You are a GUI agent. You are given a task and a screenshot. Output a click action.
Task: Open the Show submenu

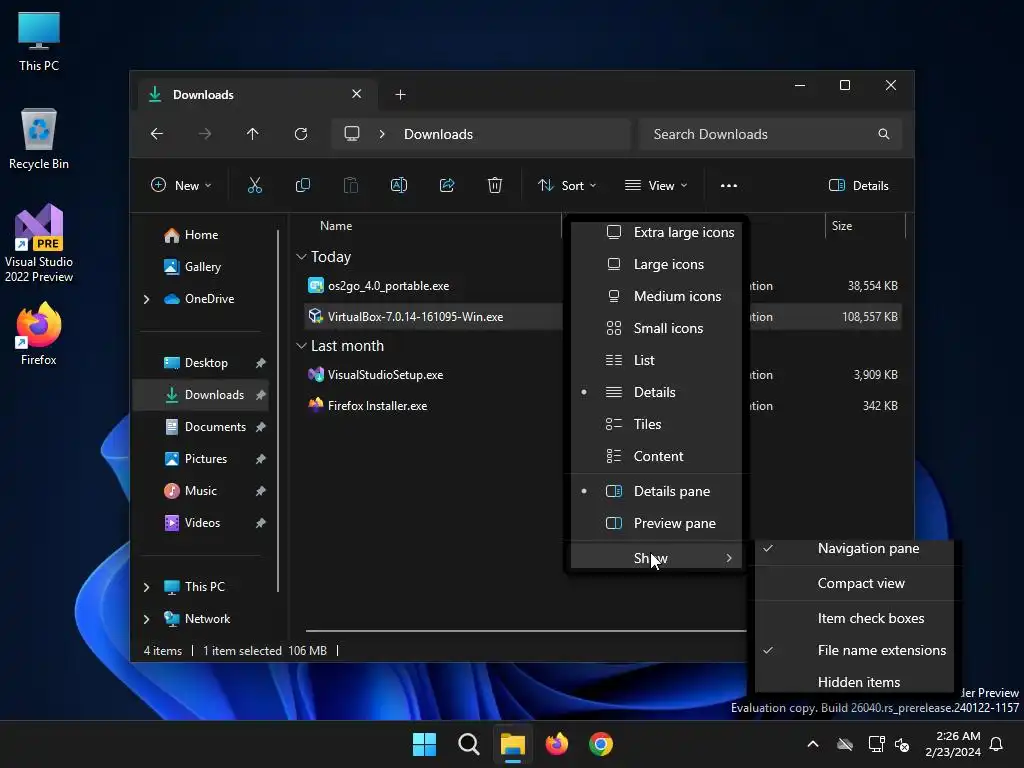[x=656, y=558]
